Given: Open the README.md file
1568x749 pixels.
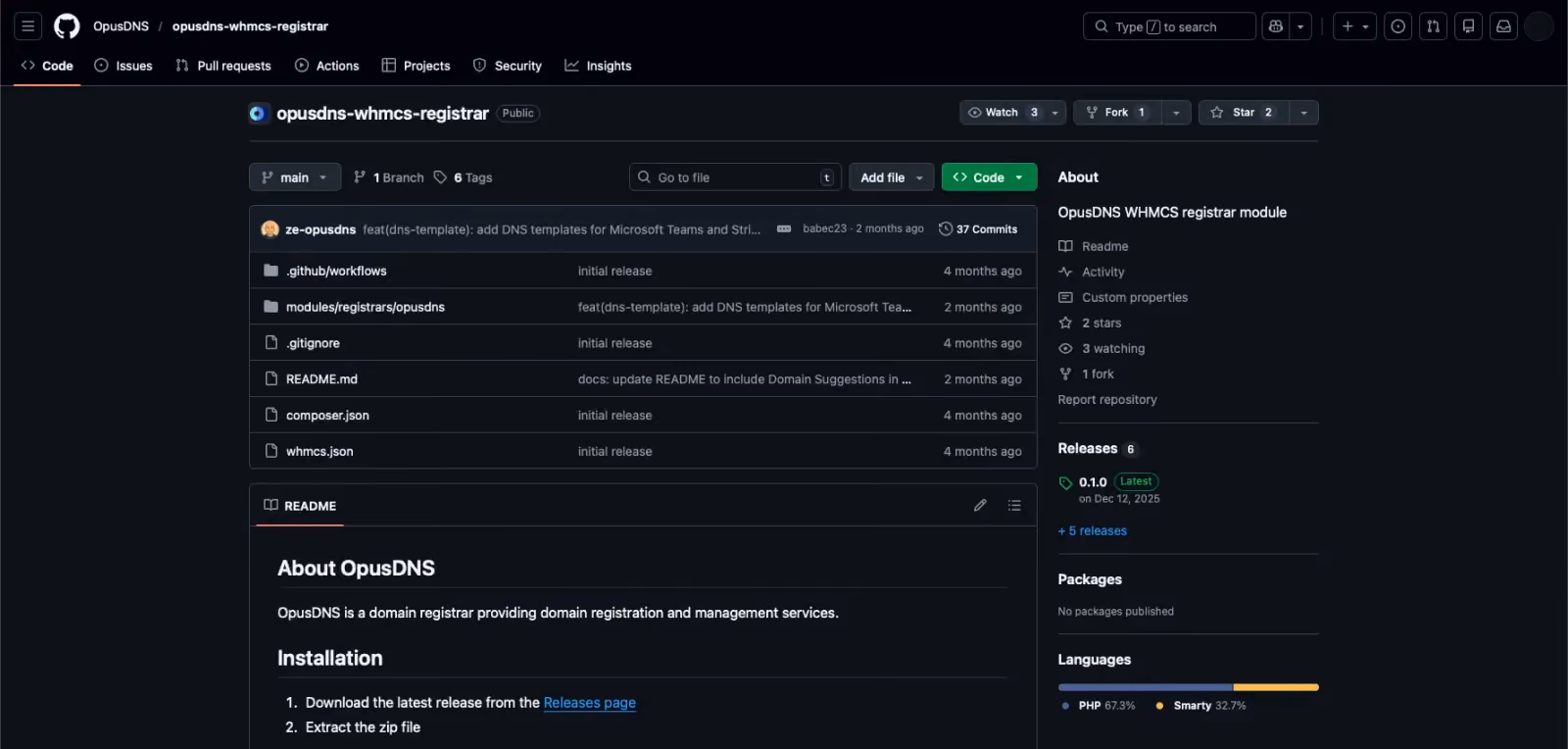Looking at the screenshot, I should pyautogui.click(x=321, y=379).
